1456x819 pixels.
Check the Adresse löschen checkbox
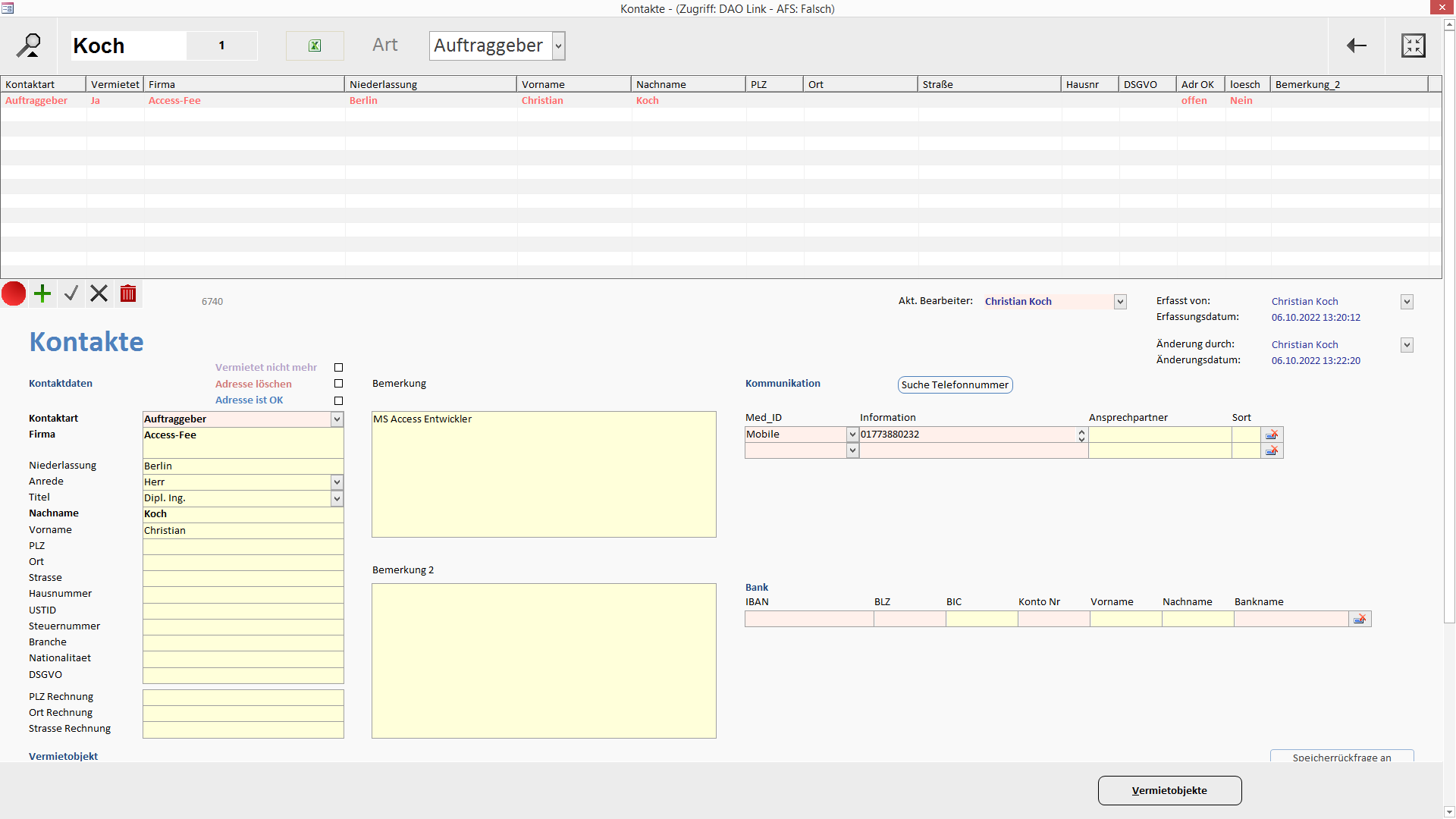click(x=339, y=384)
